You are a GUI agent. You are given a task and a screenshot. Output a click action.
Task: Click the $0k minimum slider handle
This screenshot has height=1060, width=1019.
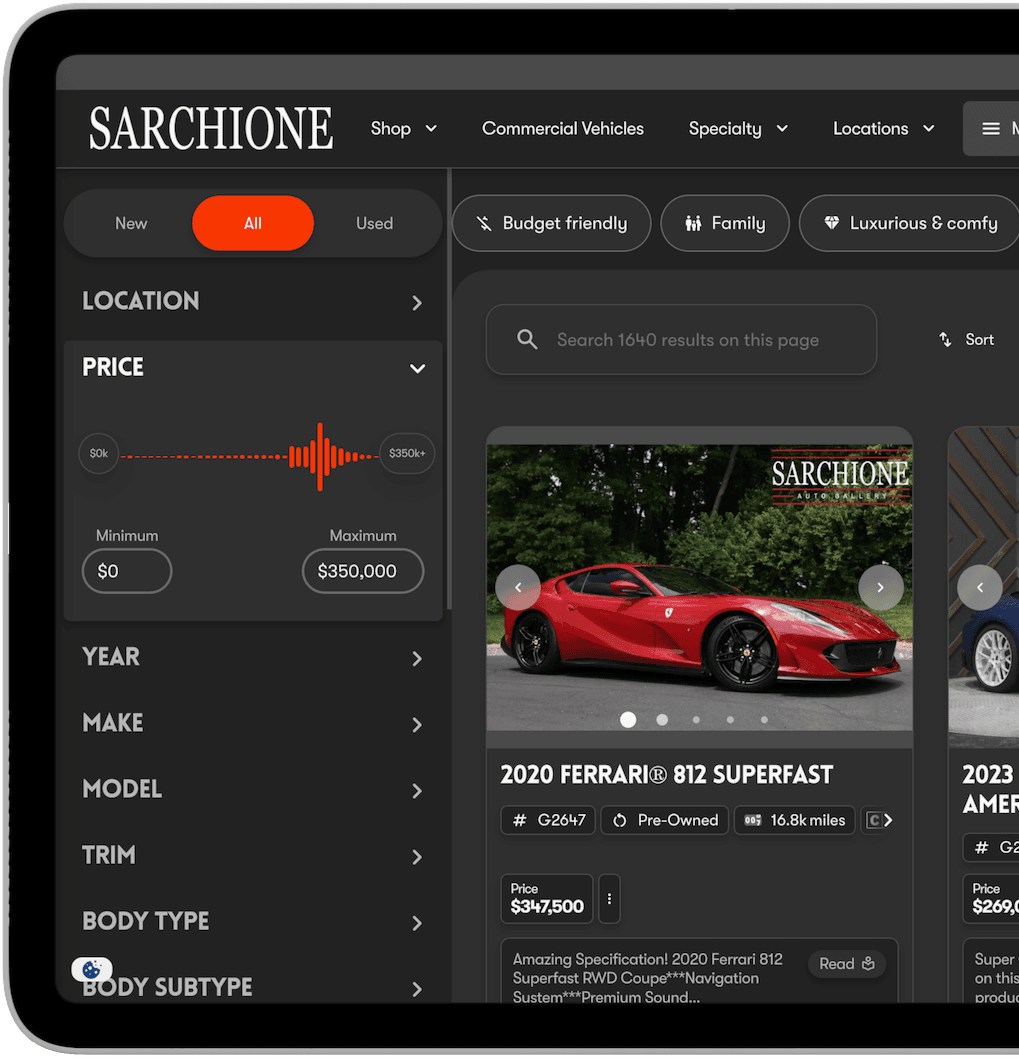click(x=99, y=453)
